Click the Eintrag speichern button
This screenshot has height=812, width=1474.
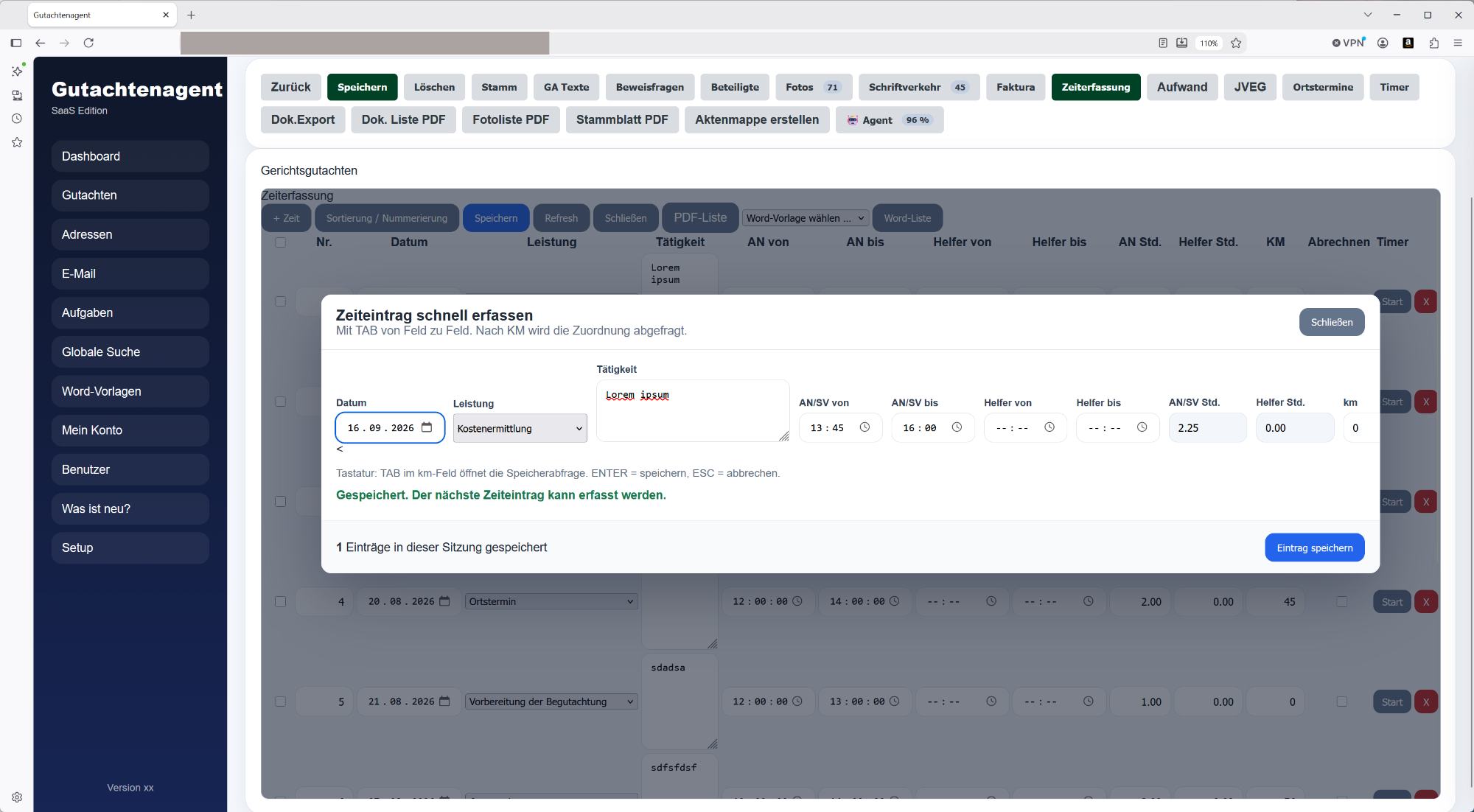click(1314, 547)
